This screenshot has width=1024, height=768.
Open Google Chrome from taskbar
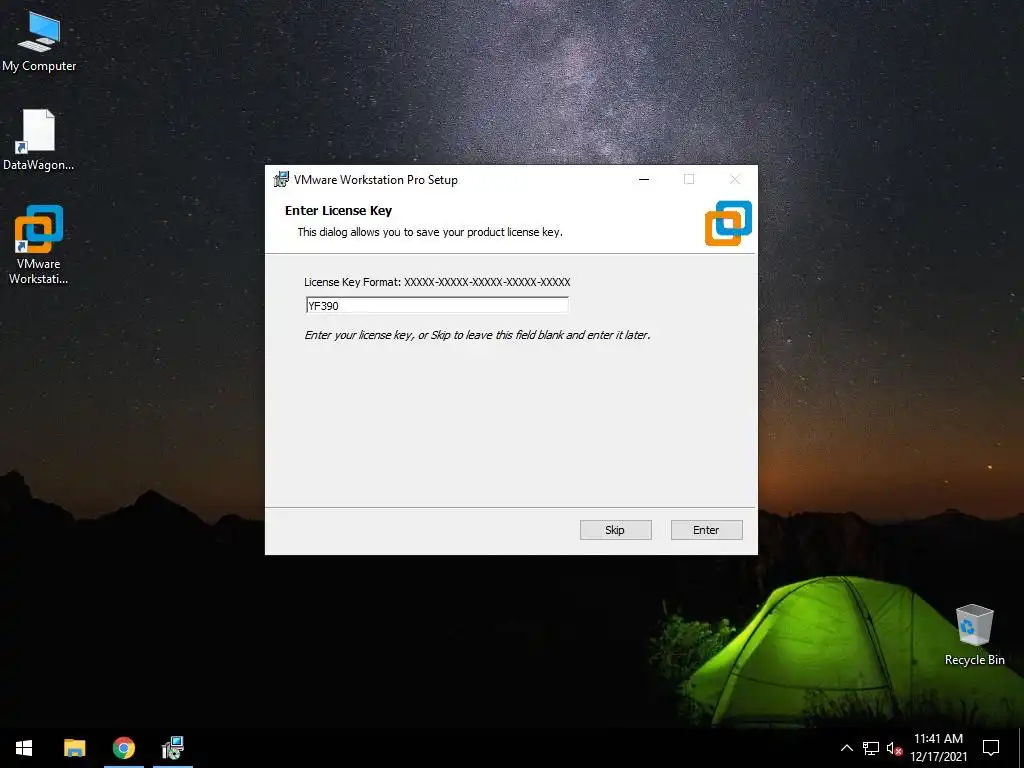coord(123,748)
